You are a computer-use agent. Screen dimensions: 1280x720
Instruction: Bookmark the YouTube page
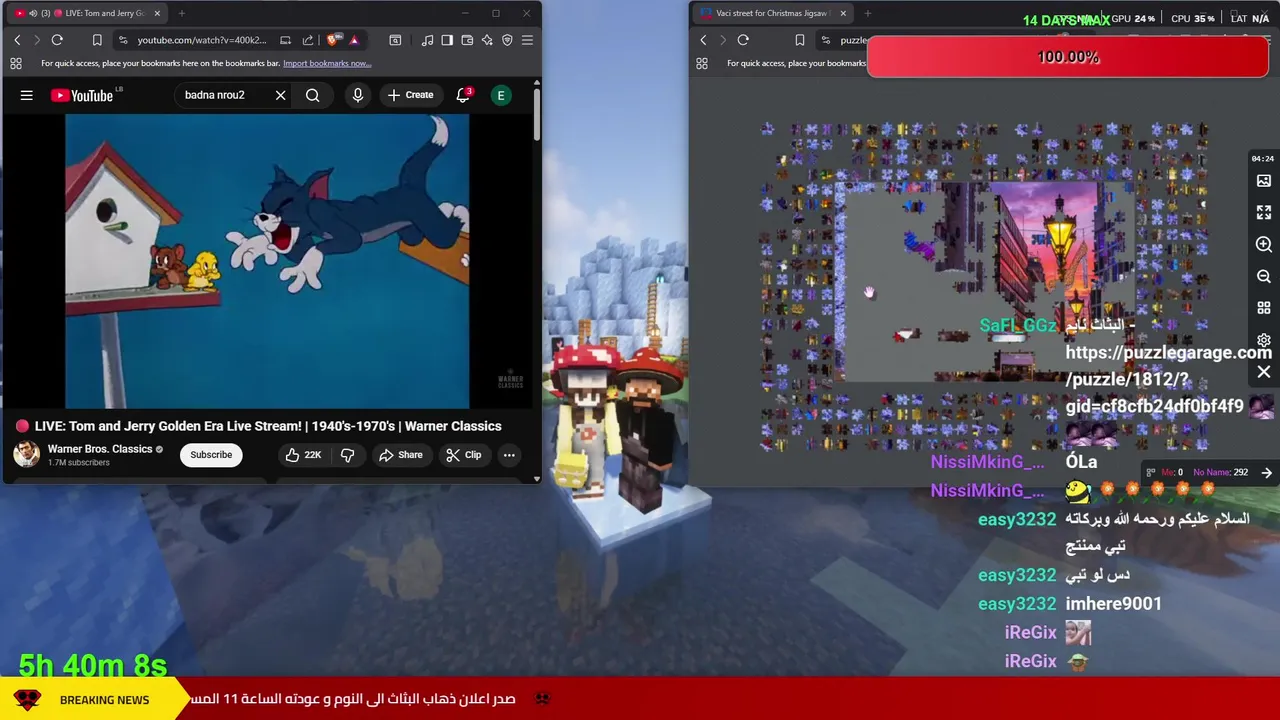97,40
